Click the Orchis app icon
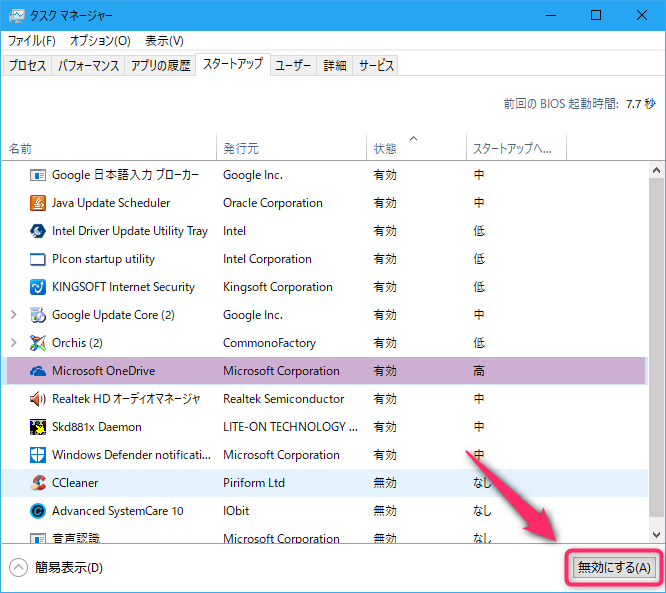Screen dimensions: 666x593 (38, 343)
